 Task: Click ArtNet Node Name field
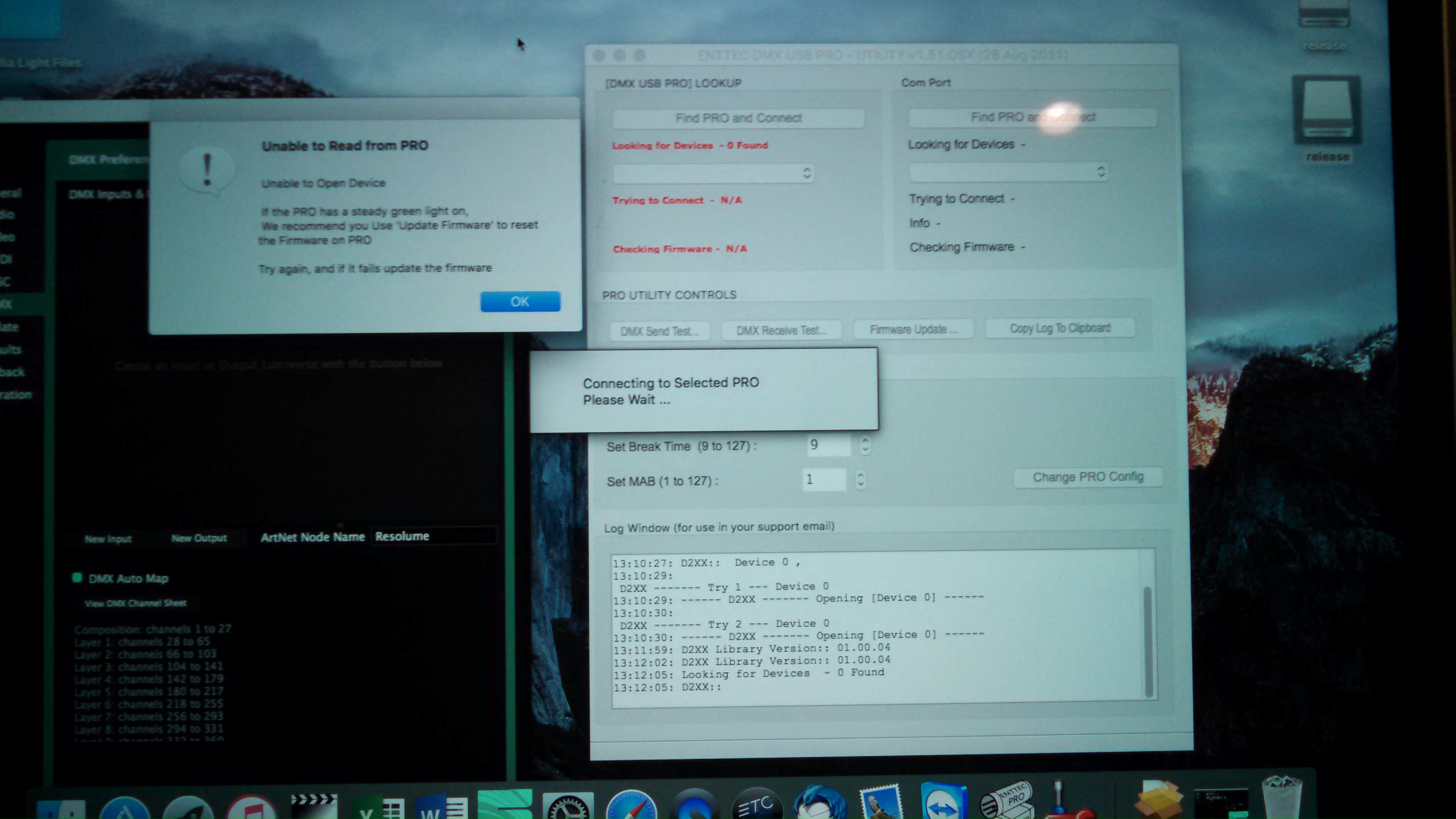point(434,536)
